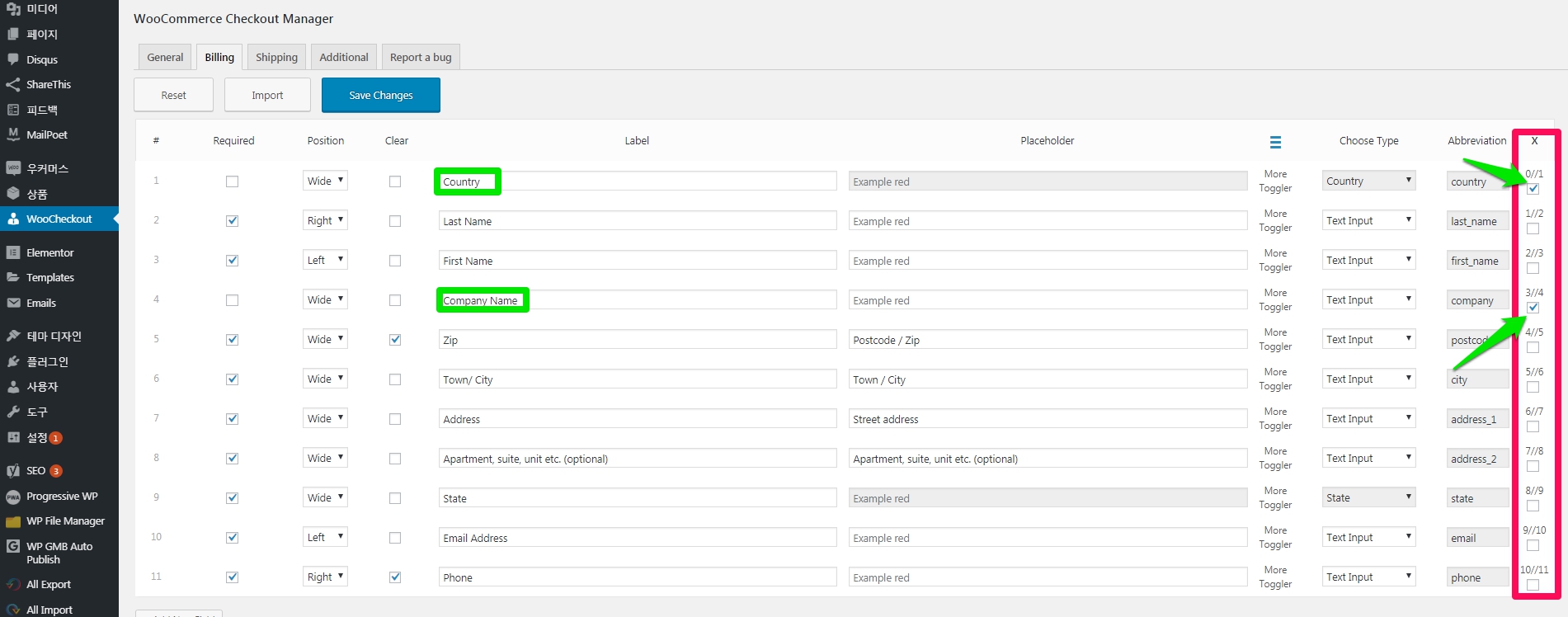This screenshot has width=1568, height=617.
Task: Open Position dropdown for Last Name row
Action: pyautogui.click(x=325, y=220)
